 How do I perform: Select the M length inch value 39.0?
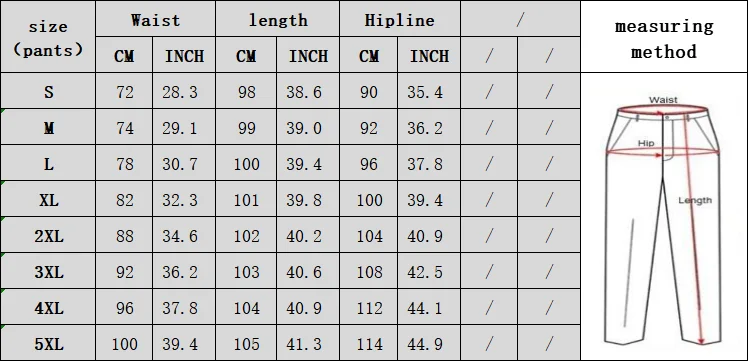click(x=304, y=128)
